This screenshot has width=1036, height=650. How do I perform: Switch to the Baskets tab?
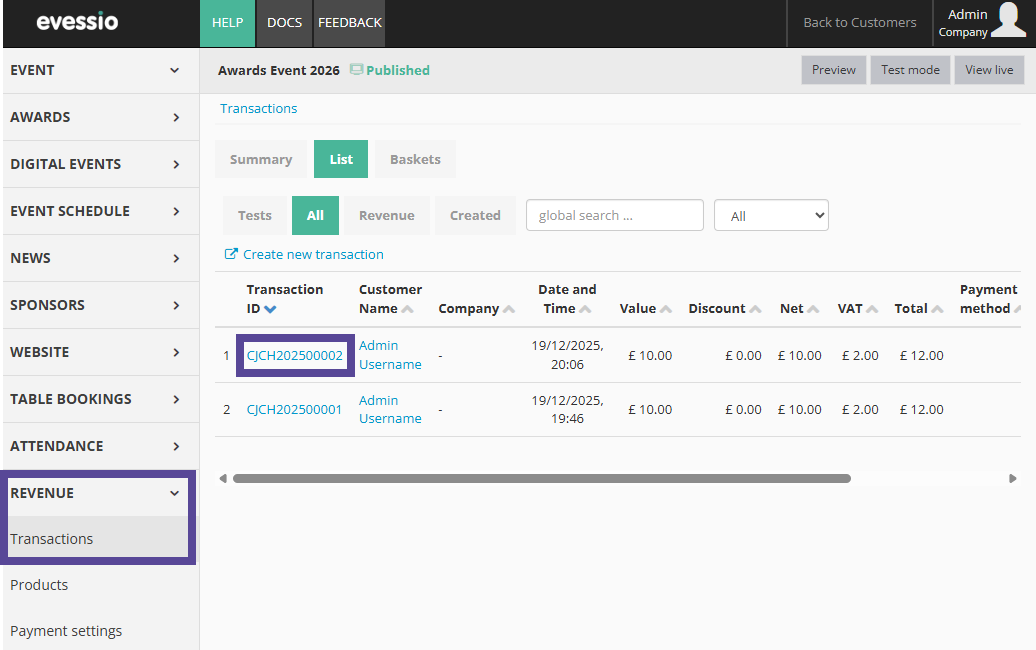click(415, 159)
